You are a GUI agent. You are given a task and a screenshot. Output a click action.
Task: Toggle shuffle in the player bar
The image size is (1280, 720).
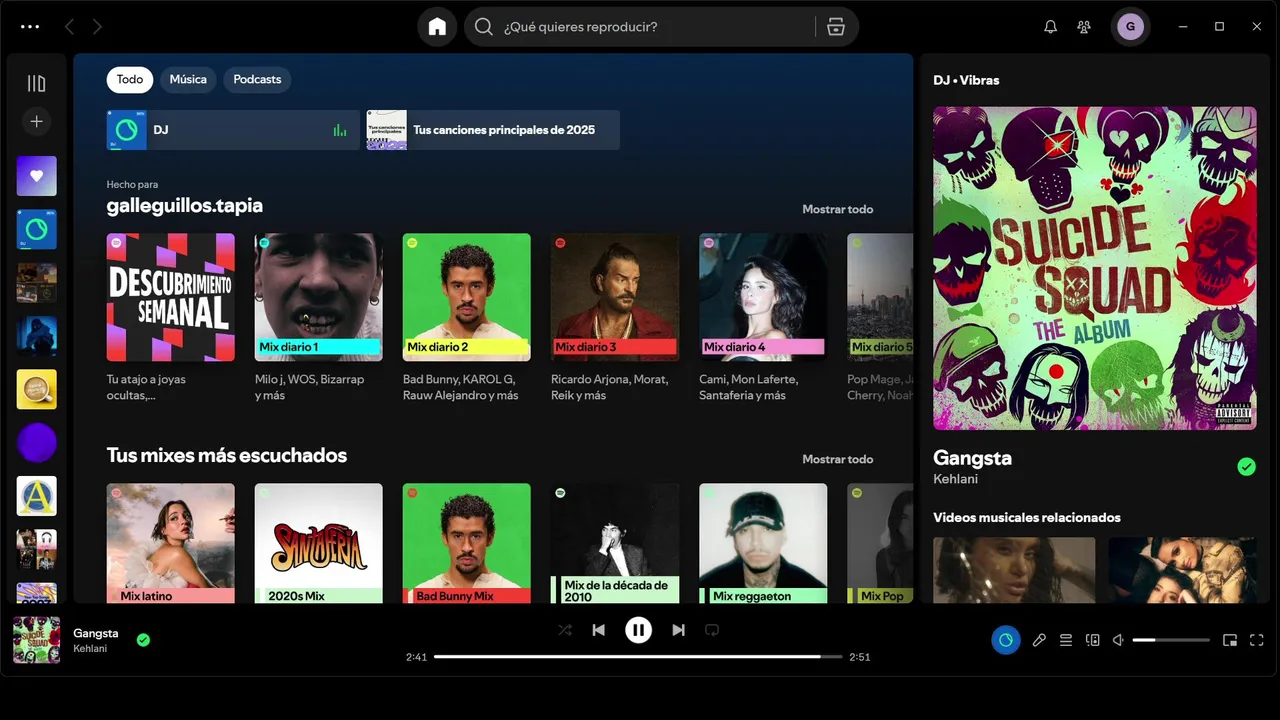coord(565,630)
